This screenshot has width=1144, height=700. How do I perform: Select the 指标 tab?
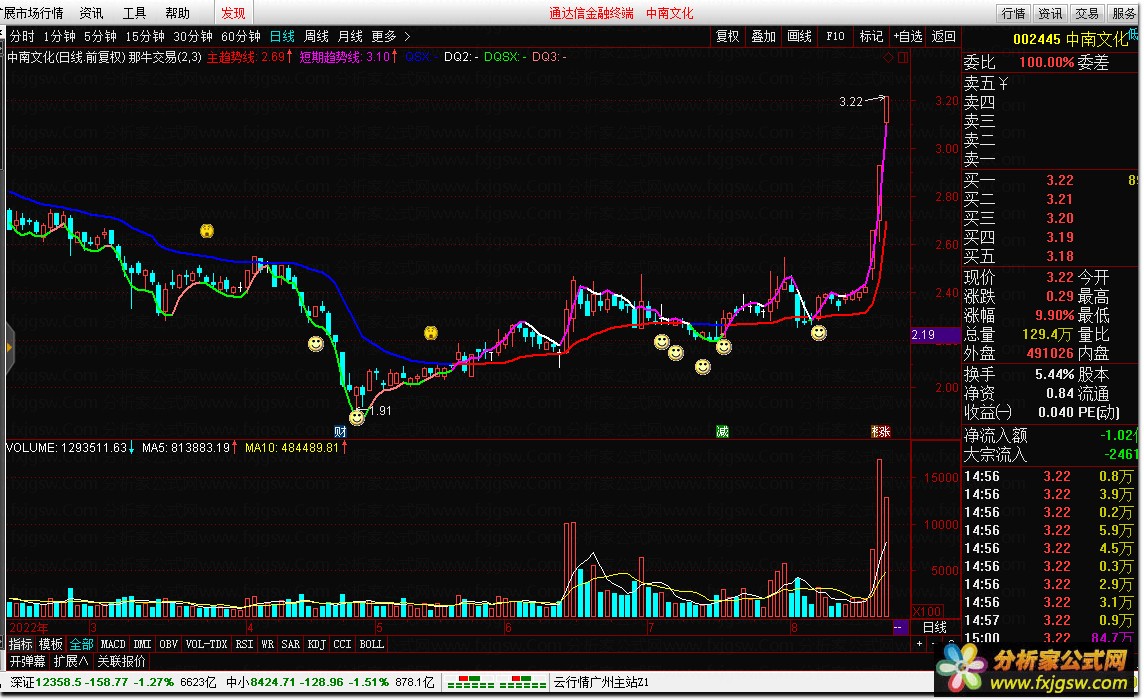click(20, 644)
